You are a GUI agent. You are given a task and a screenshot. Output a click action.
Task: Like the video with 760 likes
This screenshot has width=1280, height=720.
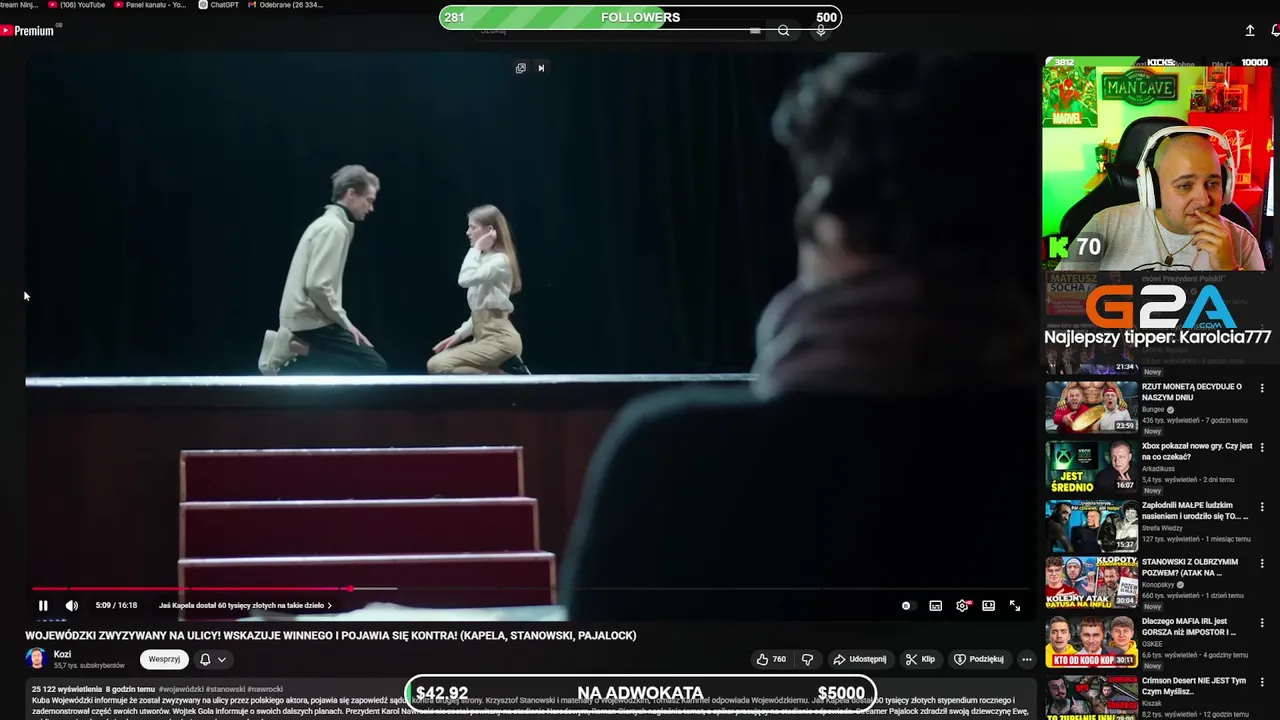coord(771,659)
